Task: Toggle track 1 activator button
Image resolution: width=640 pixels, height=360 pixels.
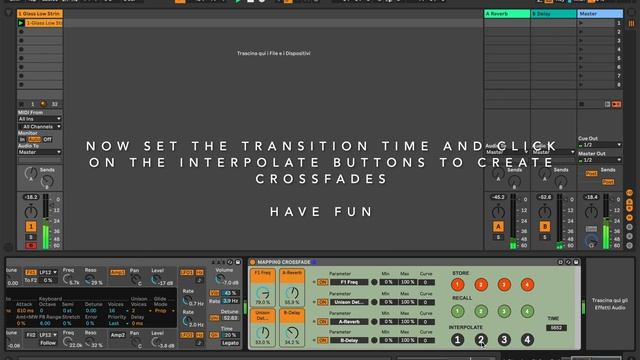Action: 31,227
